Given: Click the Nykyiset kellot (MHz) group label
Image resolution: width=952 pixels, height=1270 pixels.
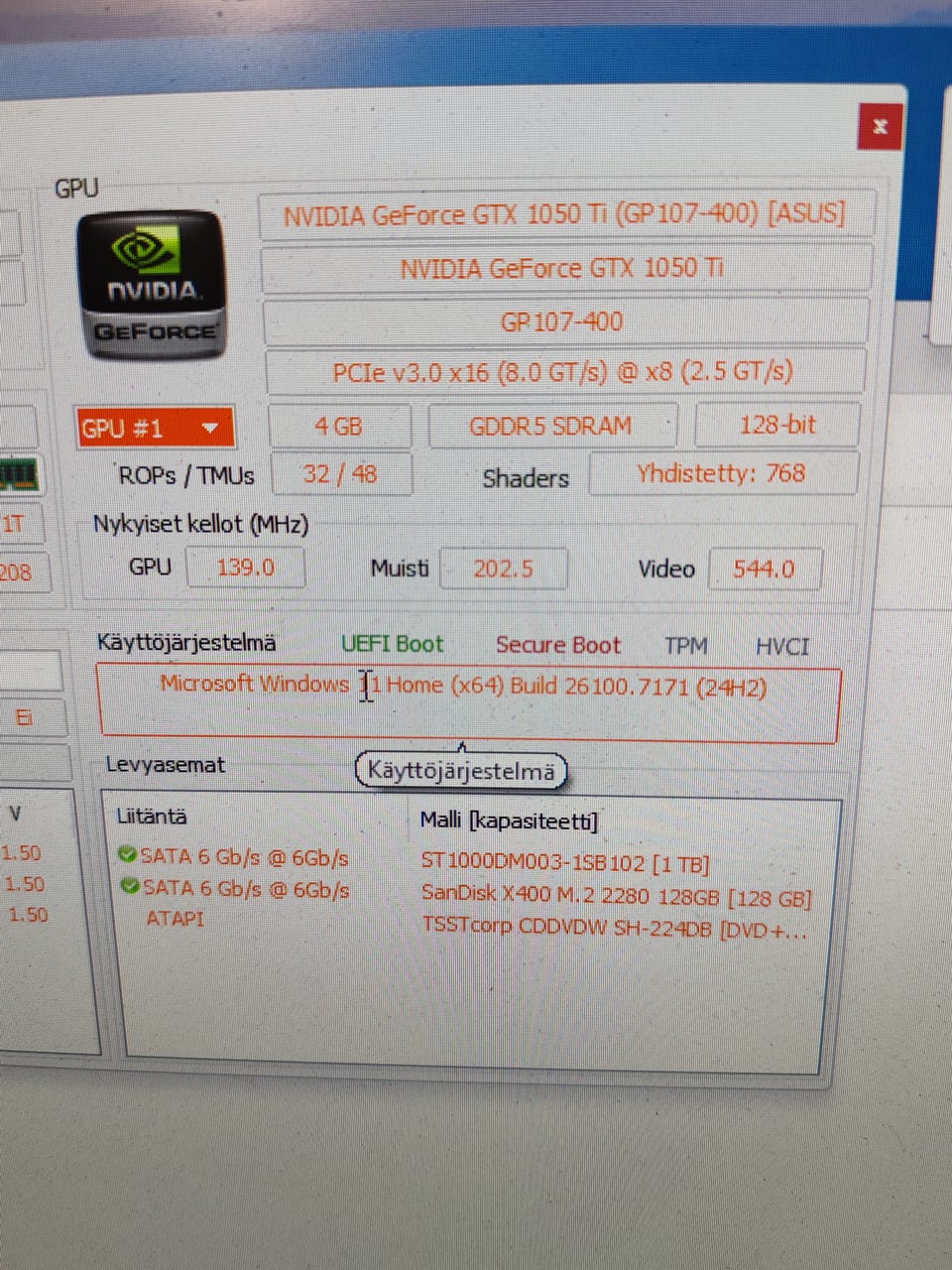Looking at the screenshot, I should 201,524.
